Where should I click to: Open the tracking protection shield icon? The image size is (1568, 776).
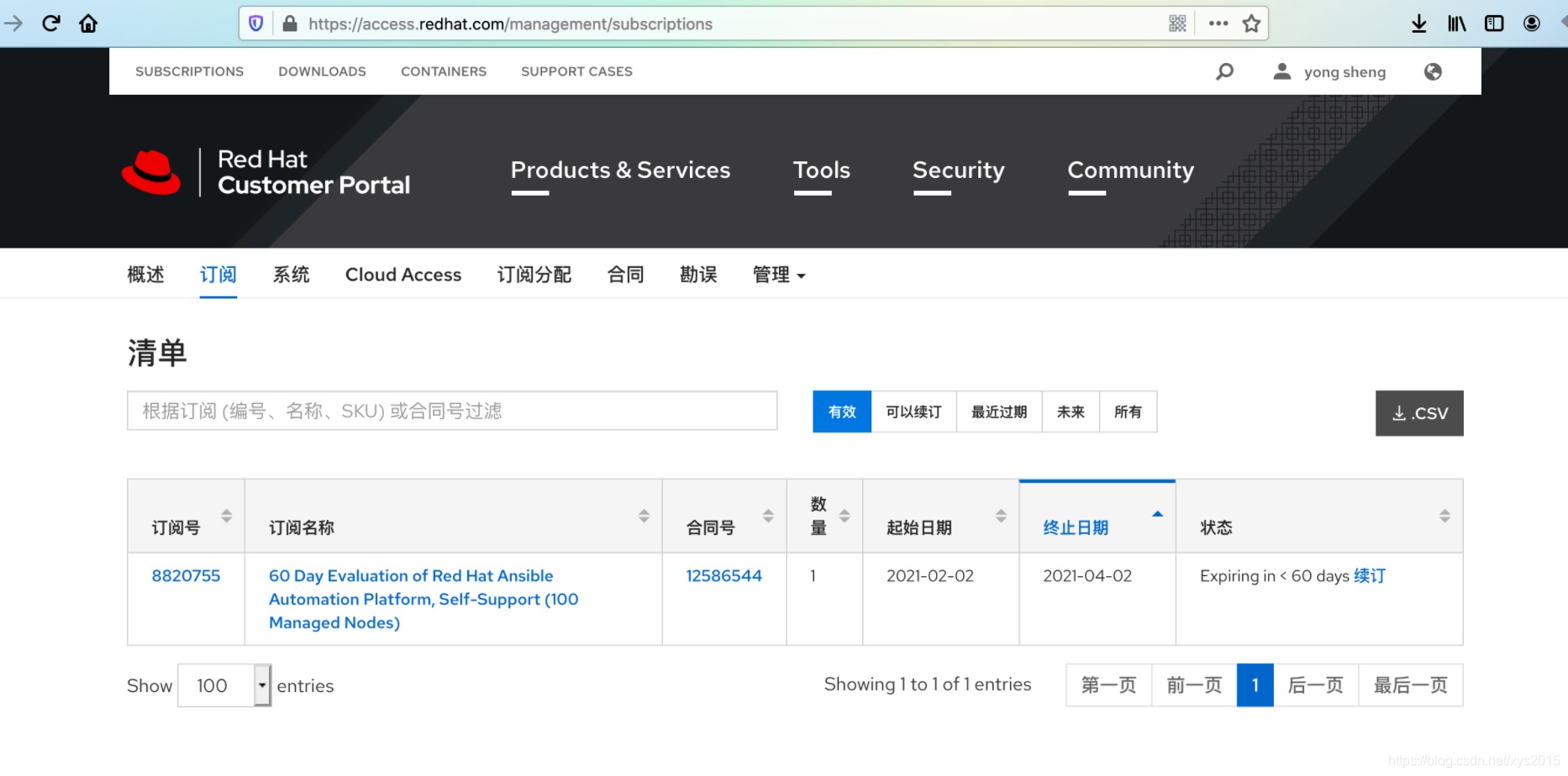point(256,24)
